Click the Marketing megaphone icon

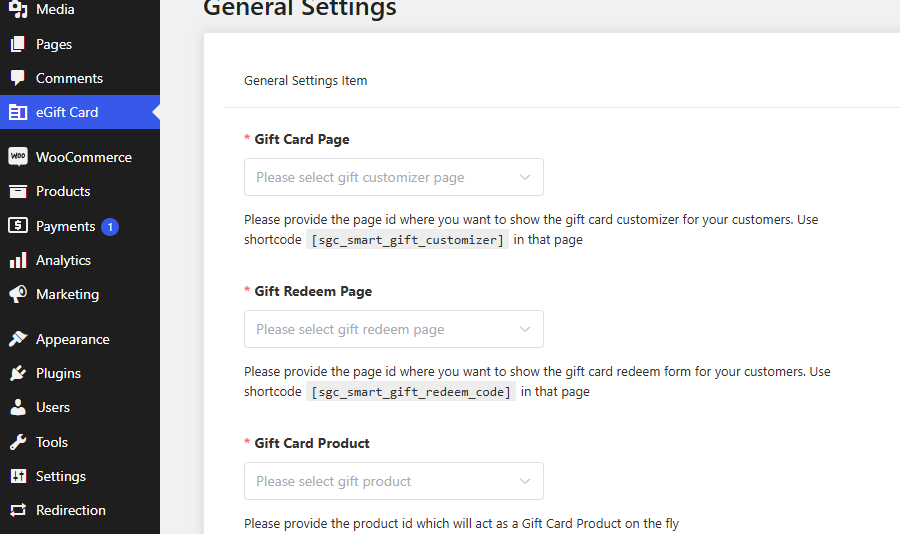(18, 294)
